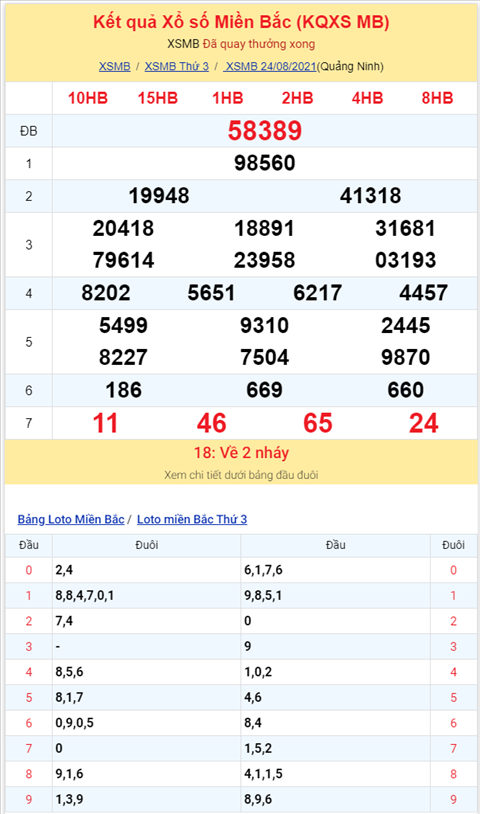Click seventh prize number 46
This screenshot has width=480, height=814.
tap(212, 423)
